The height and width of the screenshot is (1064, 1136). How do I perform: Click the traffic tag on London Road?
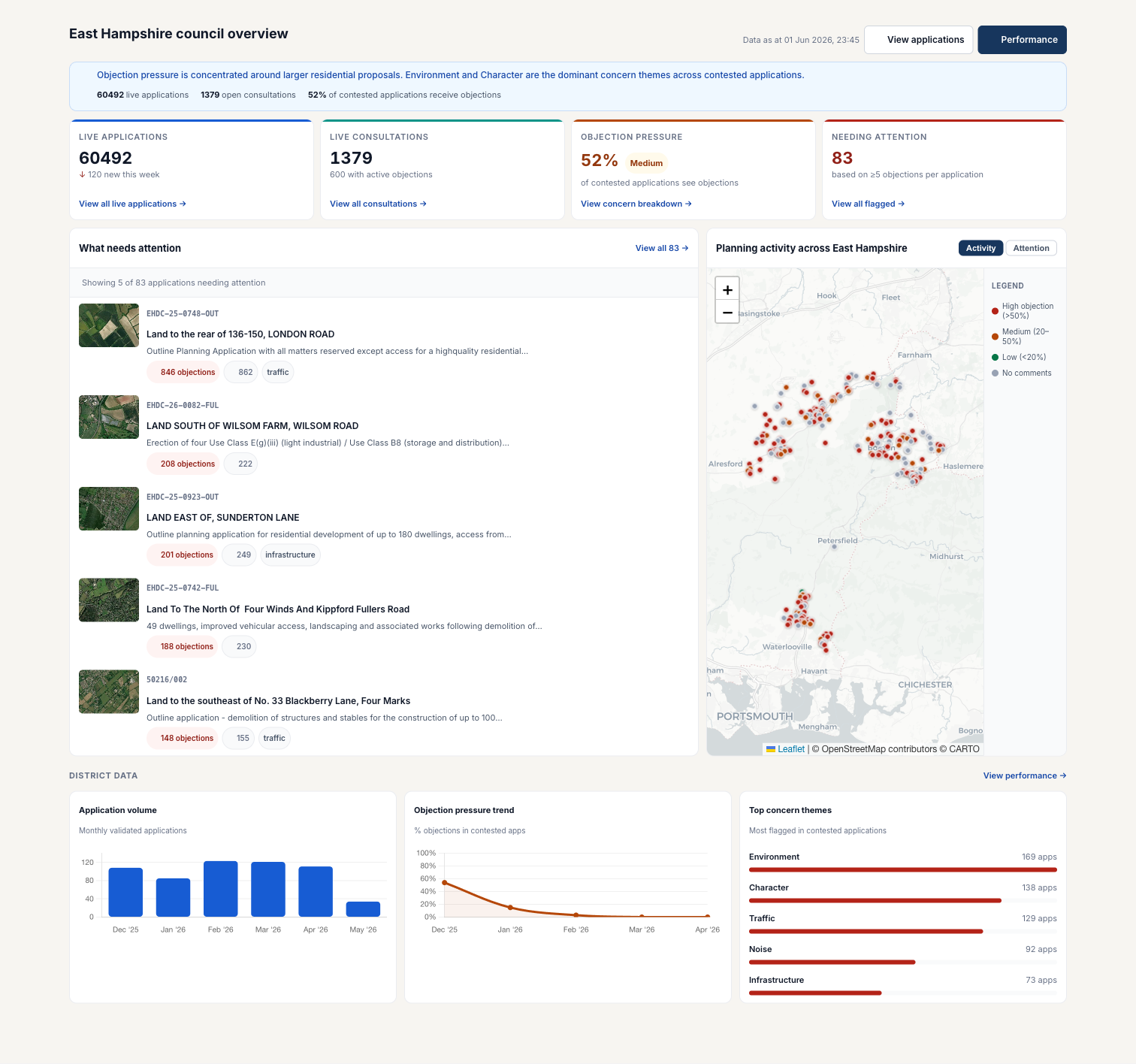click(x=277, y=372)
